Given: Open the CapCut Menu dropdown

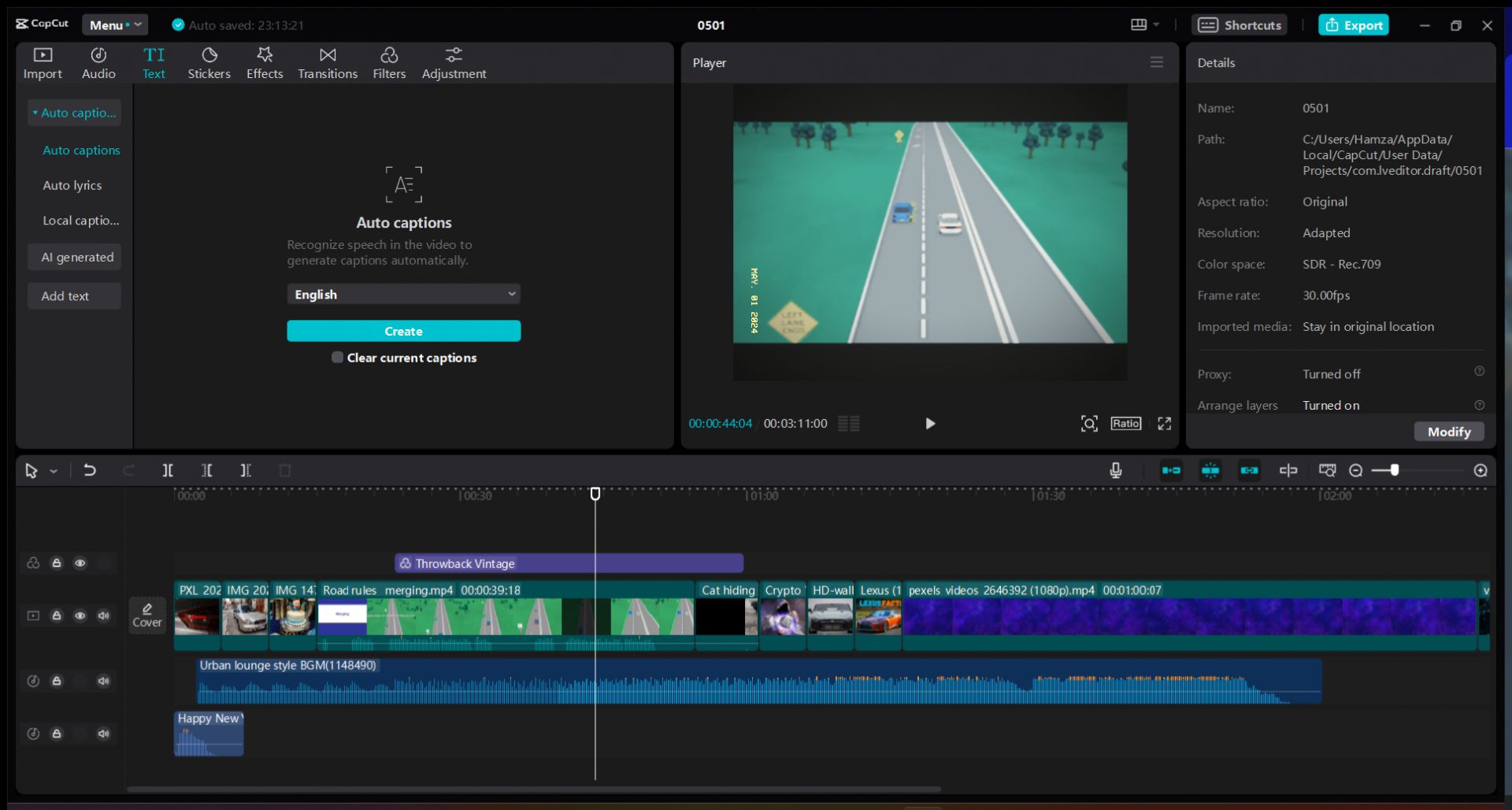Looking at the screenshot, I should 115,25.
